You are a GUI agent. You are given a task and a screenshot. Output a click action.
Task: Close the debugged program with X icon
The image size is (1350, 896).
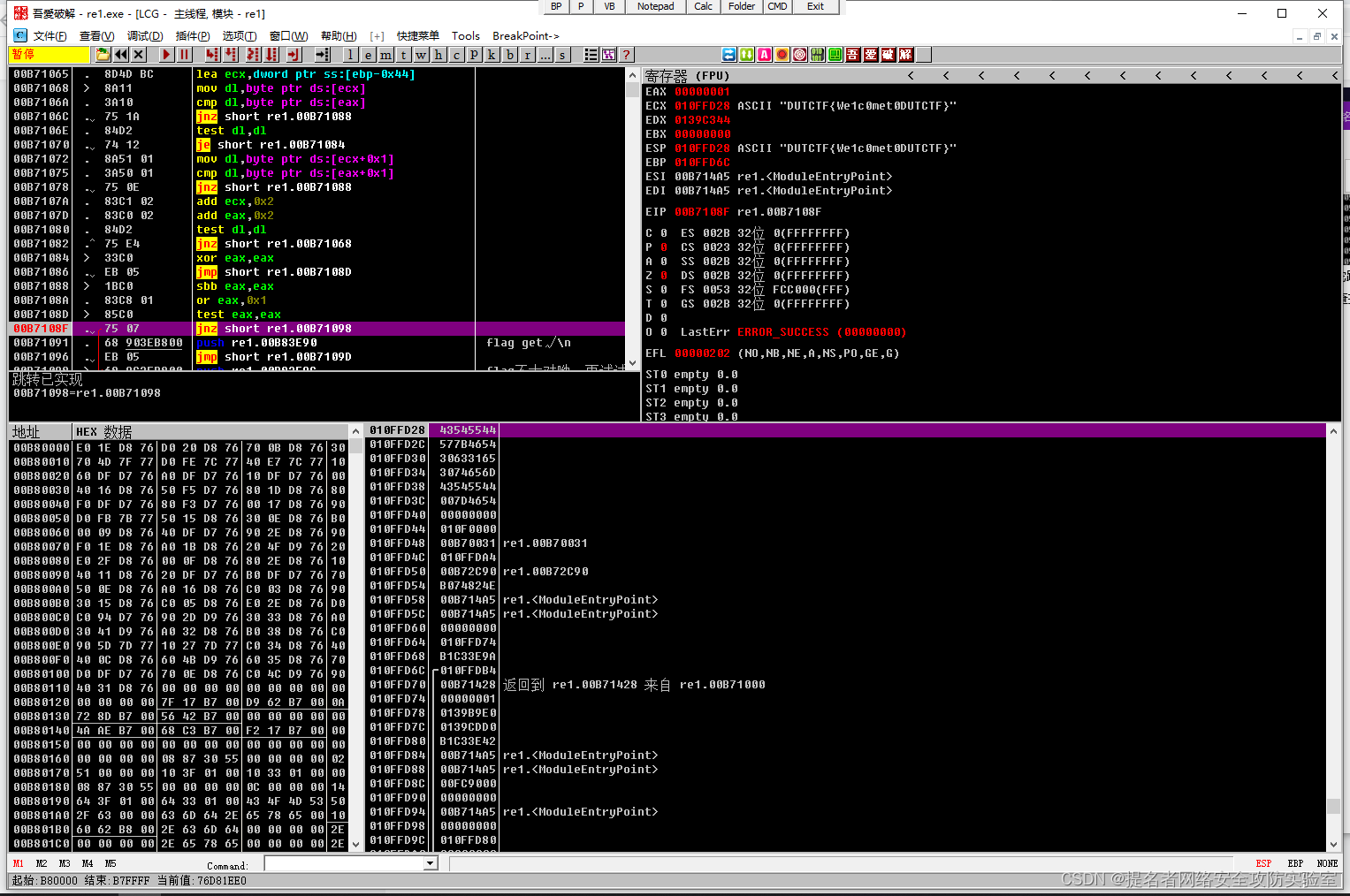[x=139, y=55]
